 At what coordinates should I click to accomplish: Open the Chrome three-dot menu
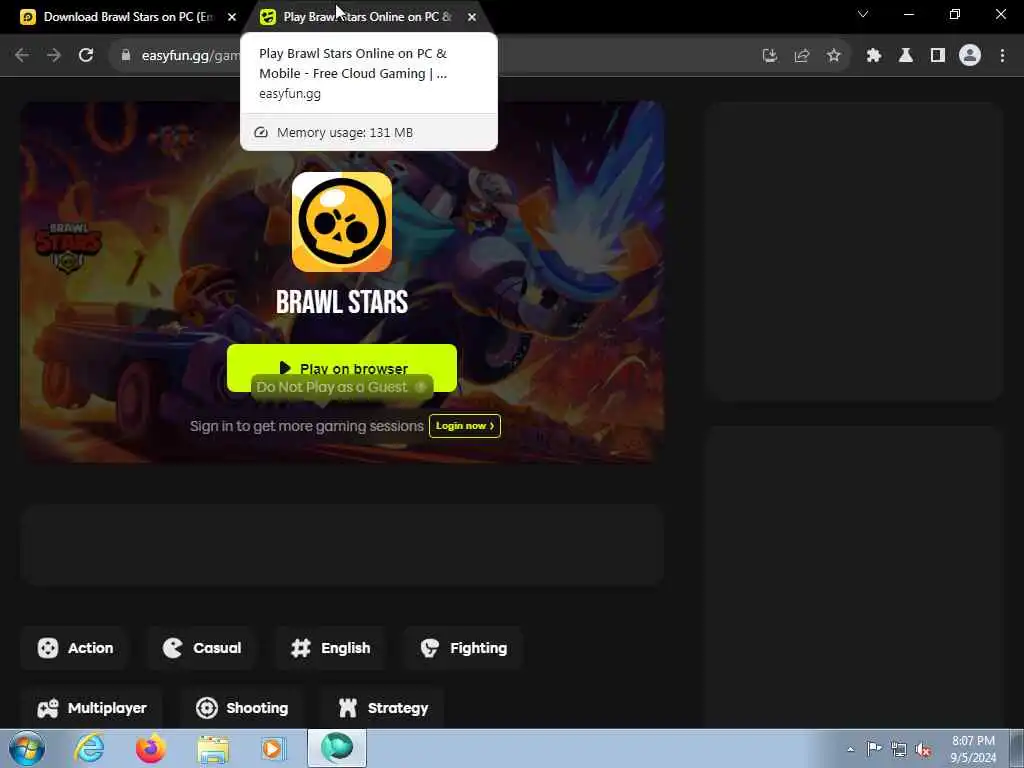coord(1002,56)
